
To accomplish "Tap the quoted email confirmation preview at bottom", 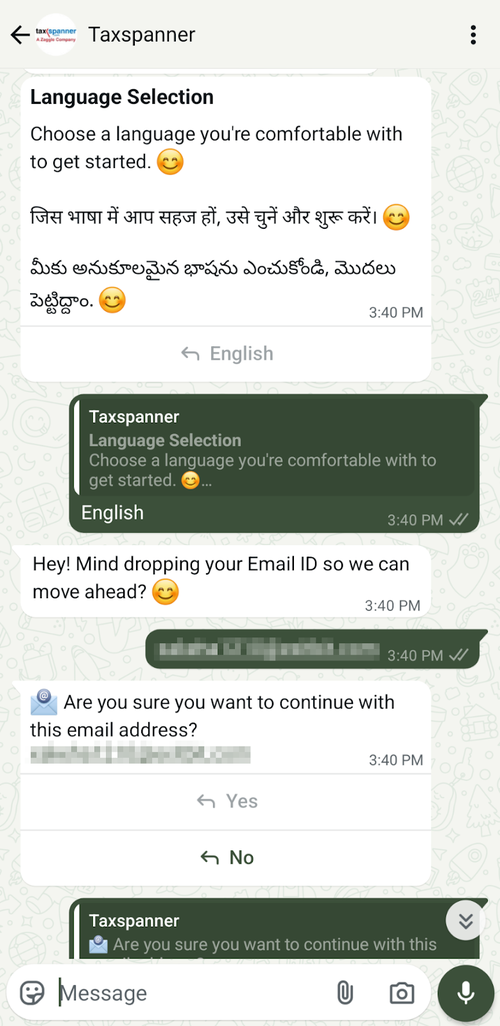I will point(274,930).
